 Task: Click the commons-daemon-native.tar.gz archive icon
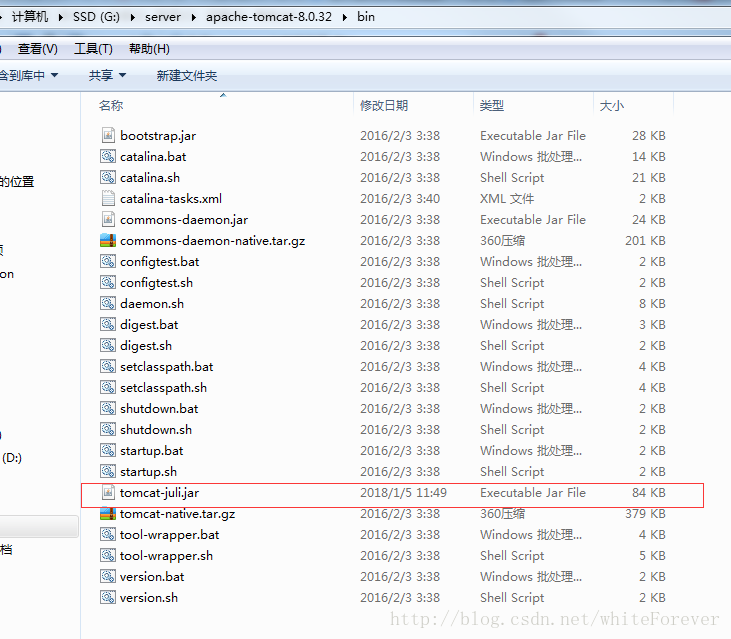coord(108,240)
